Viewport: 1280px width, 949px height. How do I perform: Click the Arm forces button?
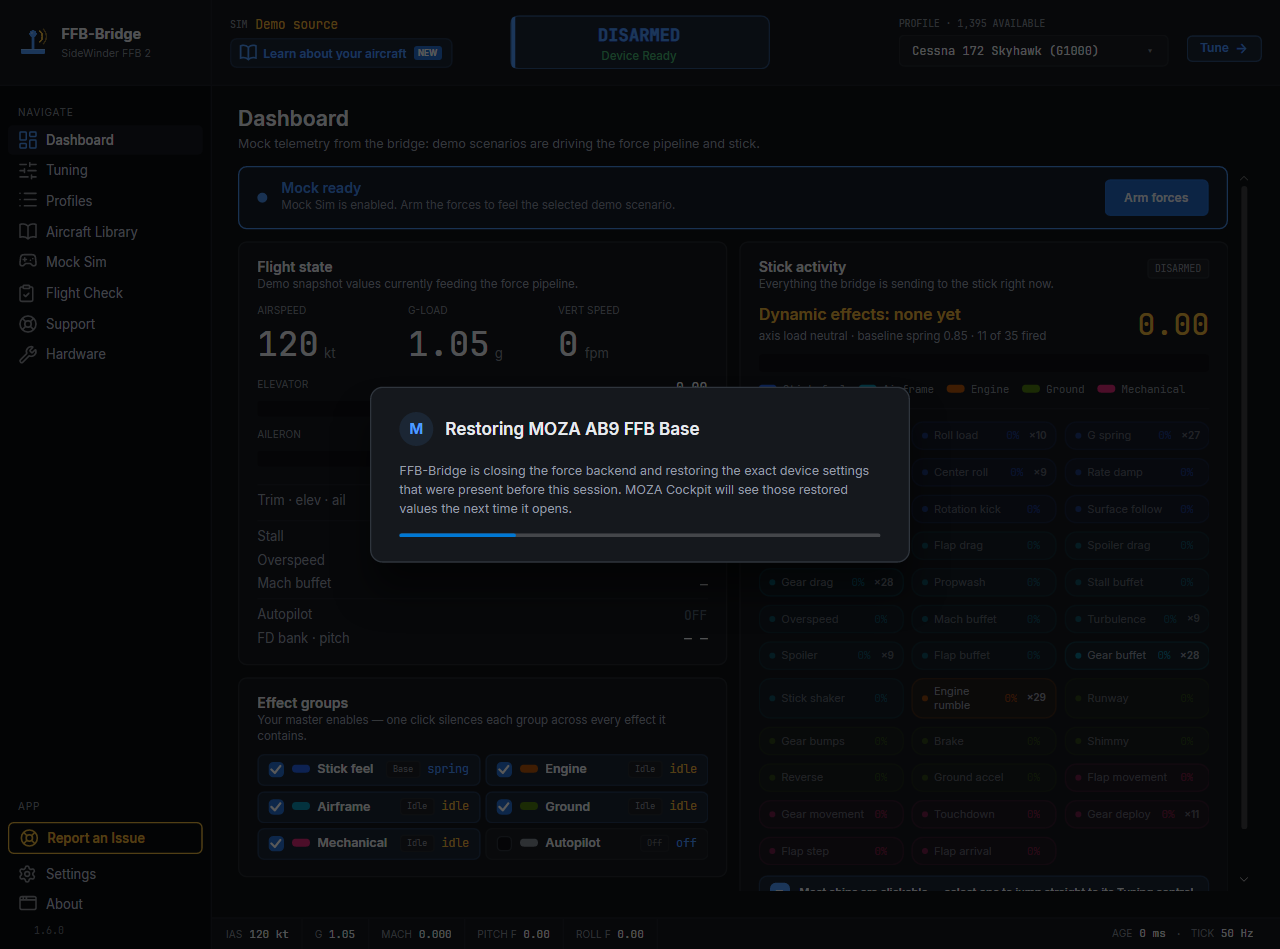[x=1156, y=198]
